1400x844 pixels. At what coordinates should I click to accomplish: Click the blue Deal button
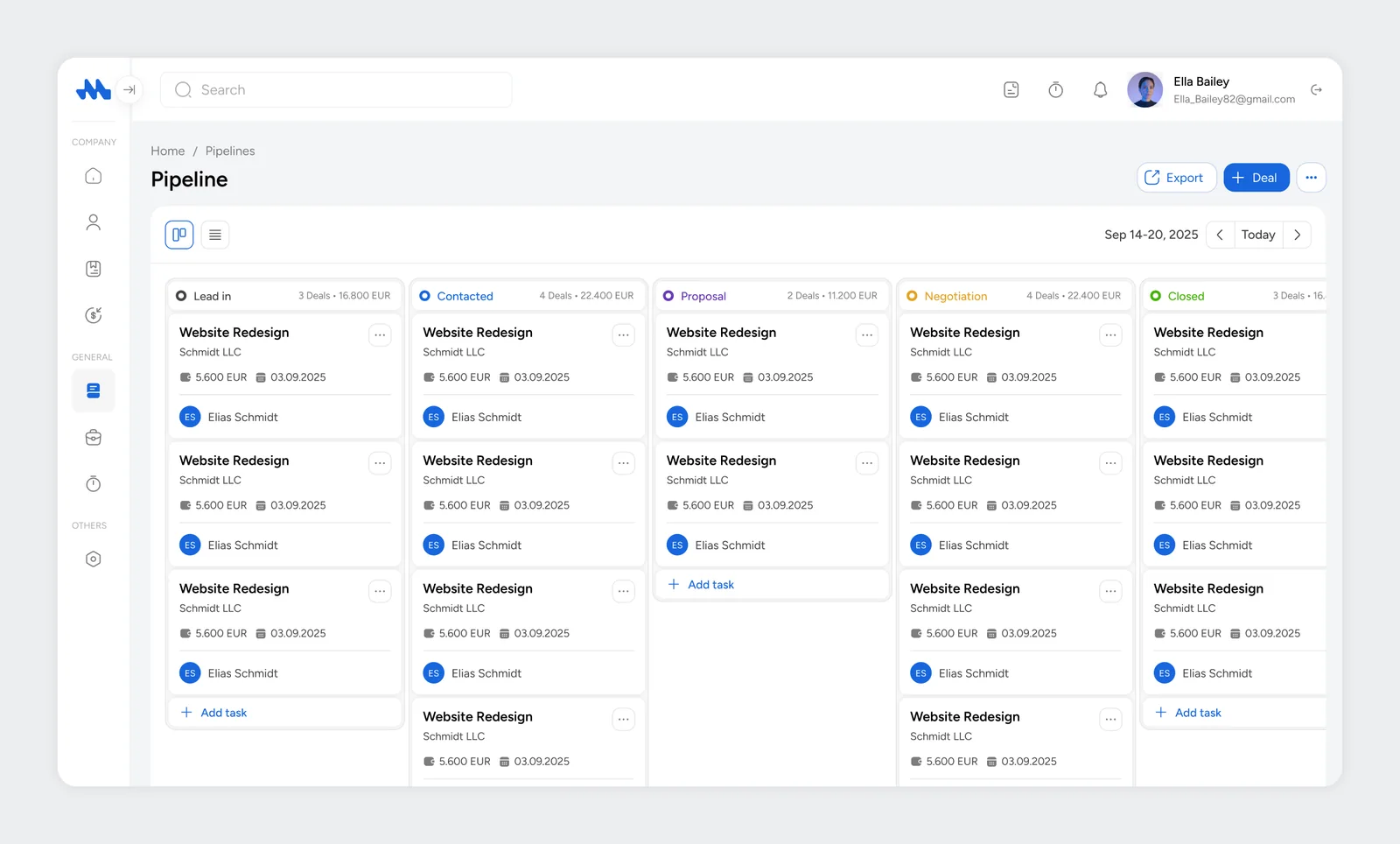point(1256,178)
